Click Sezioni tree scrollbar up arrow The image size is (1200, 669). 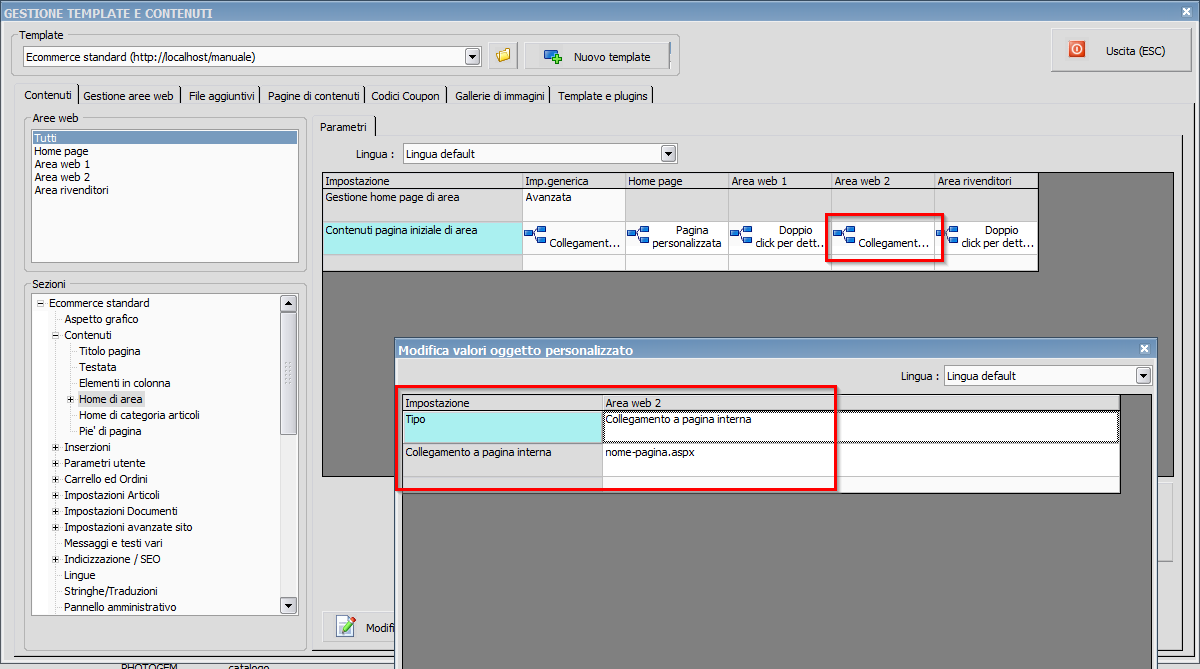coord(288,303)
